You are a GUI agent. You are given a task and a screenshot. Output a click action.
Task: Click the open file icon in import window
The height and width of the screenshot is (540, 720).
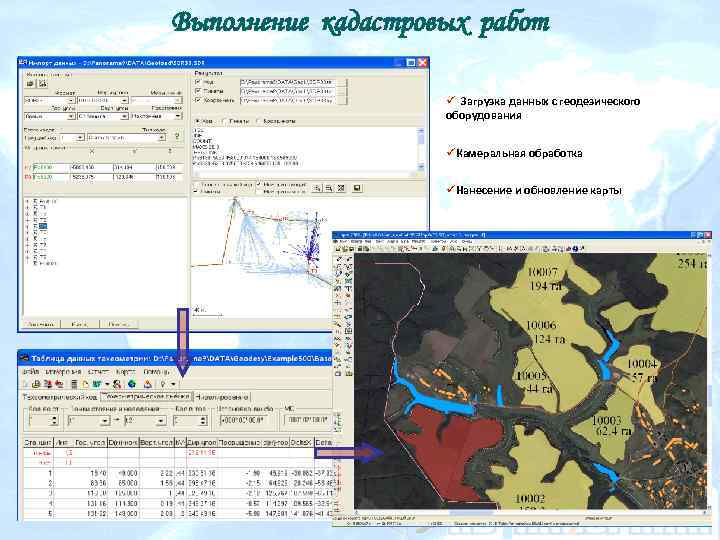[x=30, y=84]
